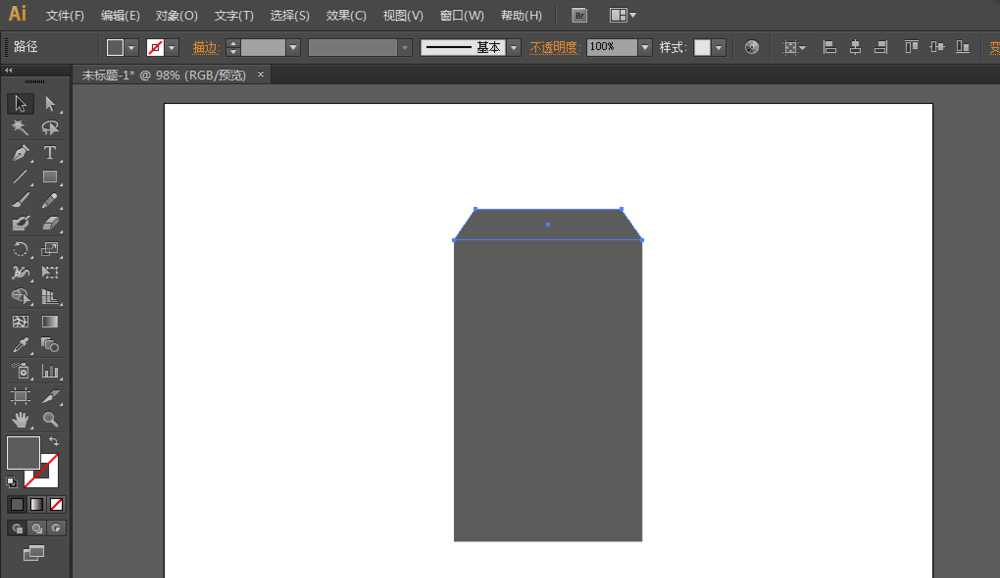Enable Draw Behind drawing mode

[x=37, y=527]
